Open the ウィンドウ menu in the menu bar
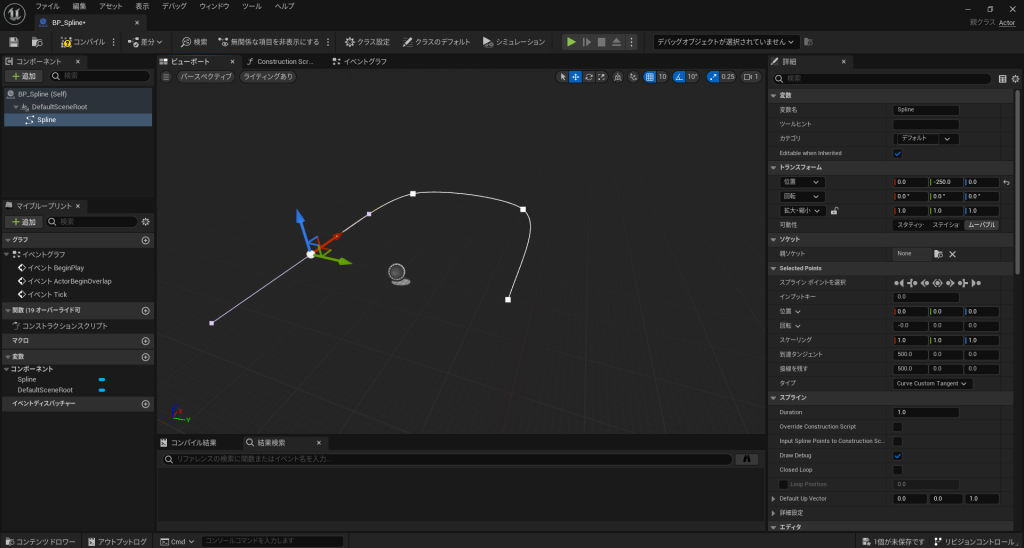Screen dimensions: 1024x548 [x=214, y=6]
